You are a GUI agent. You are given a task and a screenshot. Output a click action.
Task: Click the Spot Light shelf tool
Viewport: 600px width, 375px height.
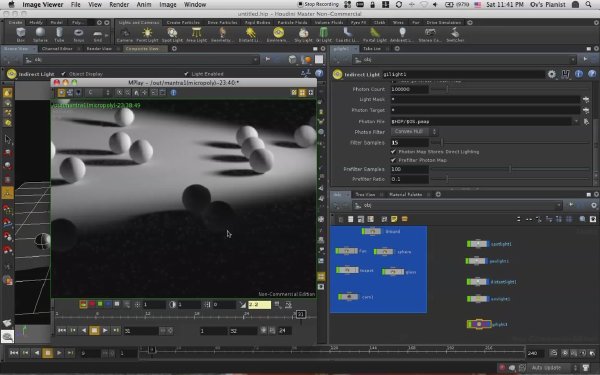[172, 35]
